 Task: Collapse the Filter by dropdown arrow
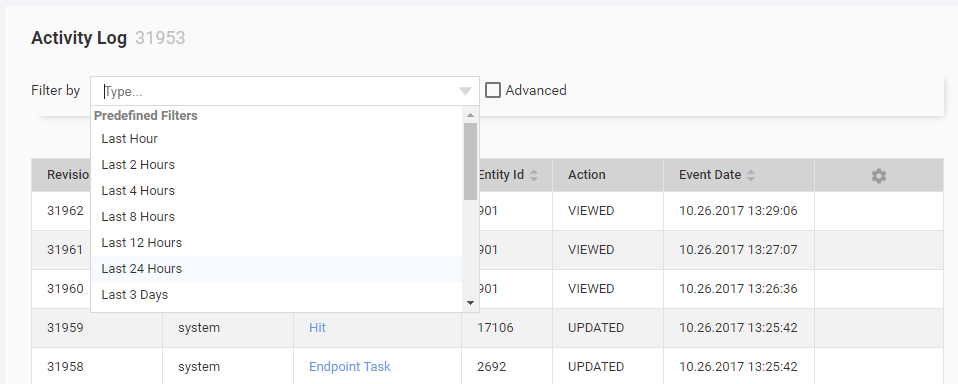tap(465, 92)
